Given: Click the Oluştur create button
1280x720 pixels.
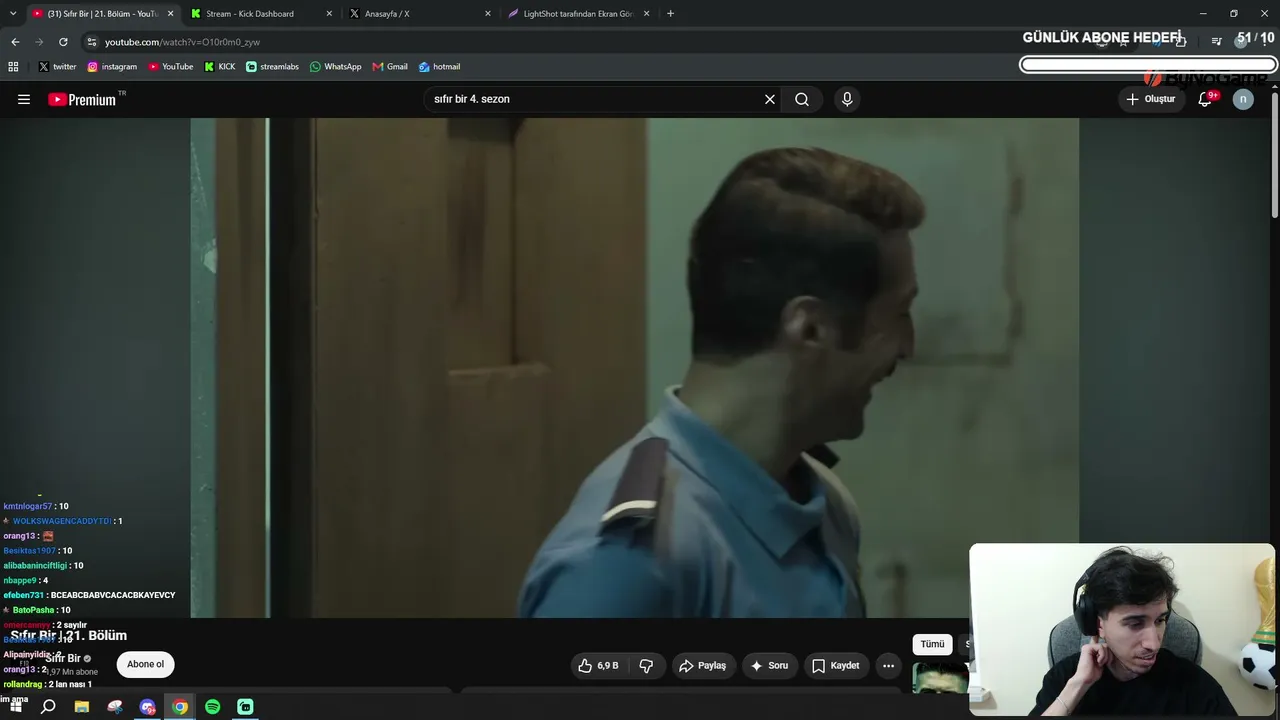Looking at the screenshot, I should pyautogui.click(x=1151, y=99).
